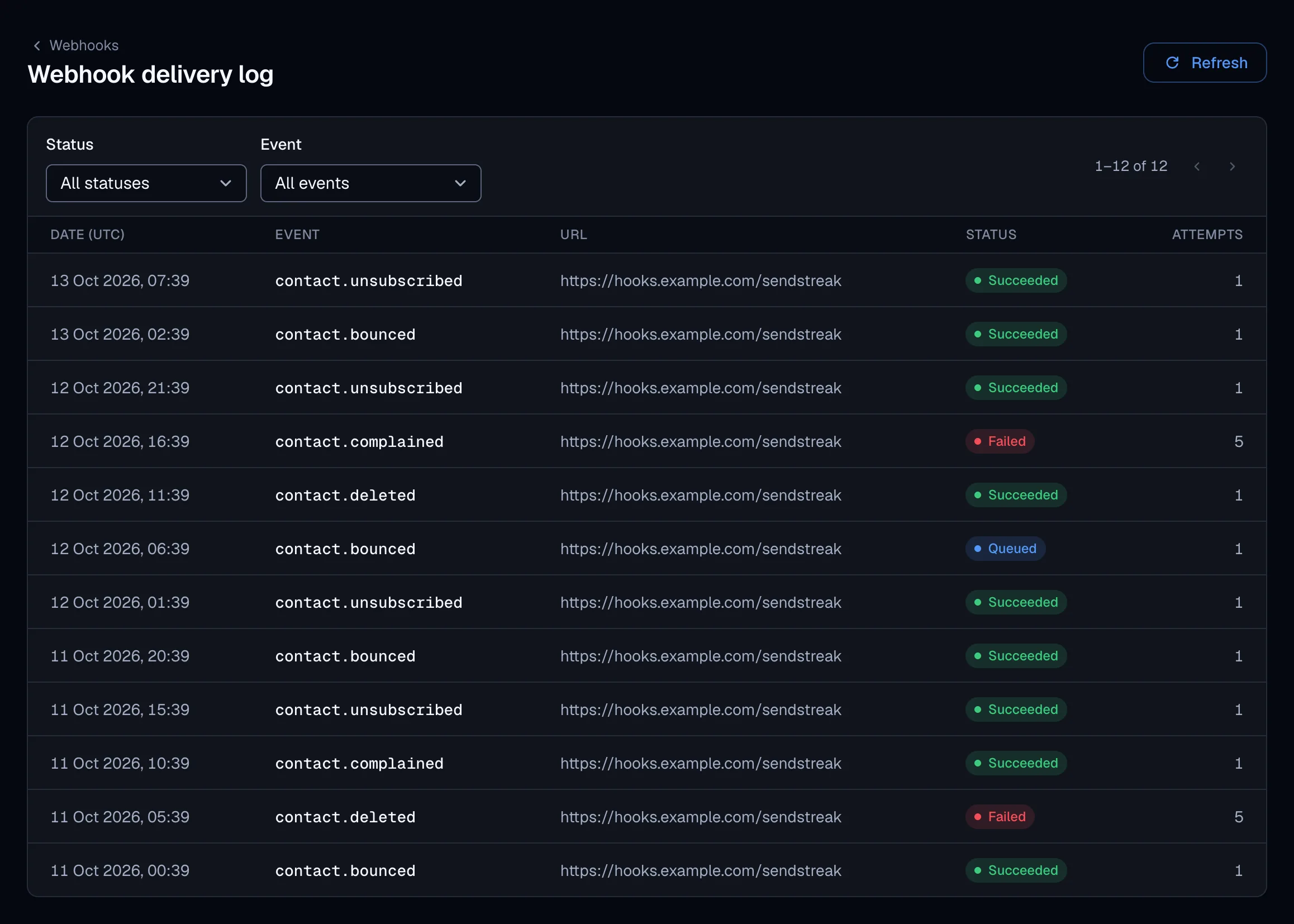This screenshot has height=924, width=1294.
Task: Click contact.deleted event at 12 Oct 11:39
Action: pos(345,495)
